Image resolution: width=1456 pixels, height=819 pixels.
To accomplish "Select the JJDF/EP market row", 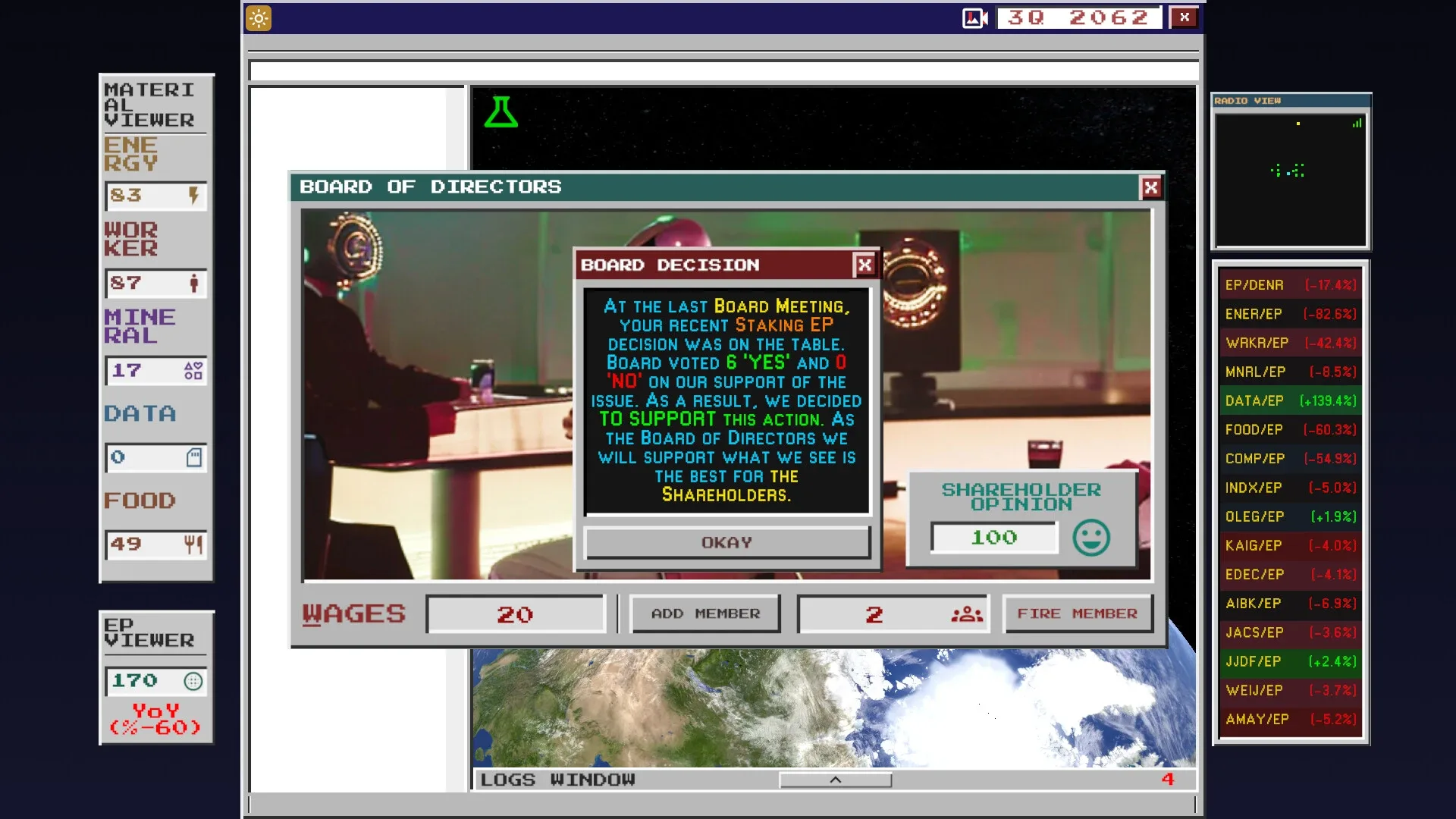I will coord(1290,661).
